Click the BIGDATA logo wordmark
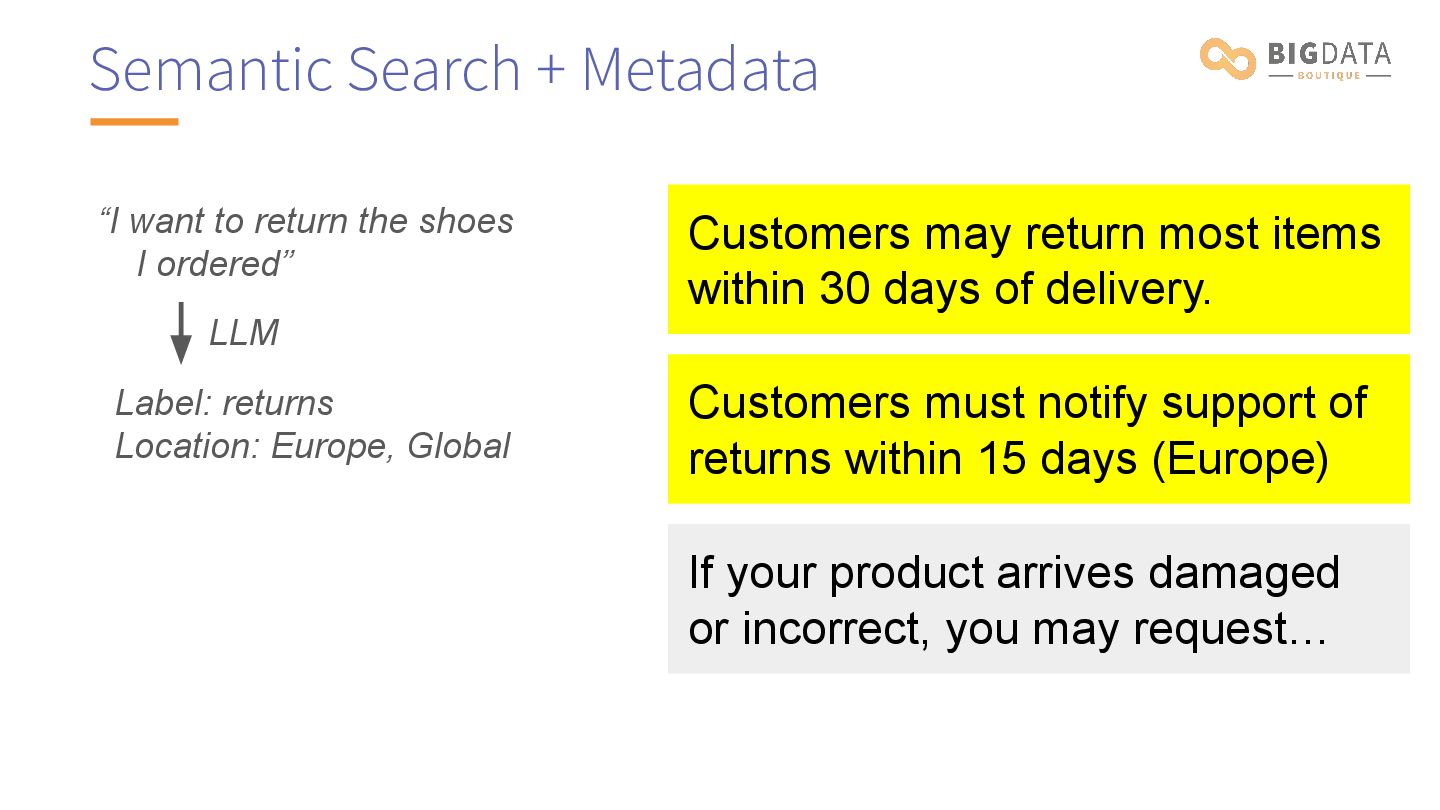 pyautogui.click(x=1328, y=53)
